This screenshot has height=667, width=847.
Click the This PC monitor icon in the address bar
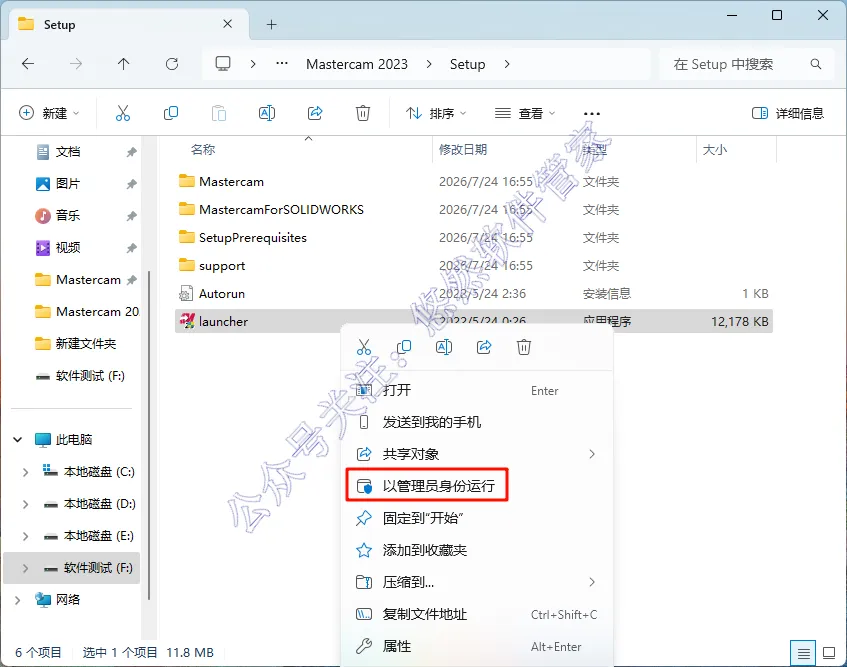tap(223, 64)
